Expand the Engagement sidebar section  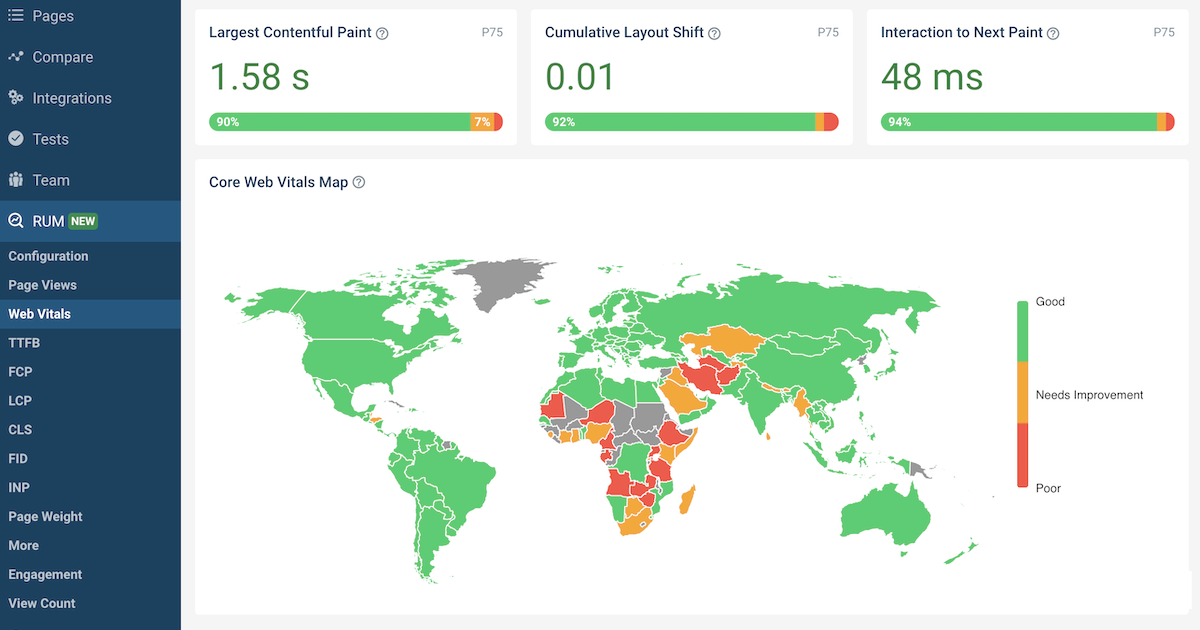pyautogui.click(x=45, y=575)
